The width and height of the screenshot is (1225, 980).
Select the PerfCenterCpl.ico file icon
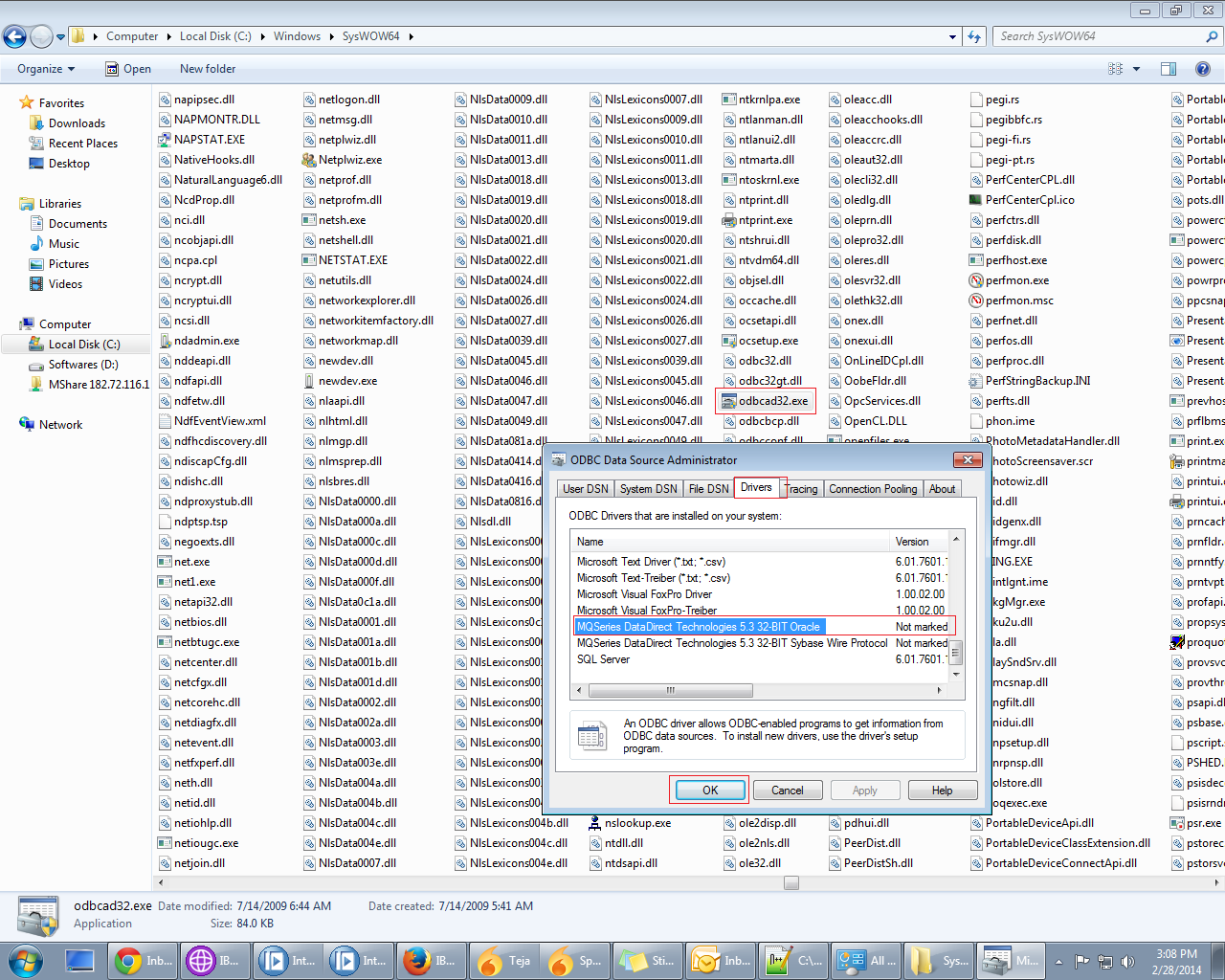tap(976, 200)
